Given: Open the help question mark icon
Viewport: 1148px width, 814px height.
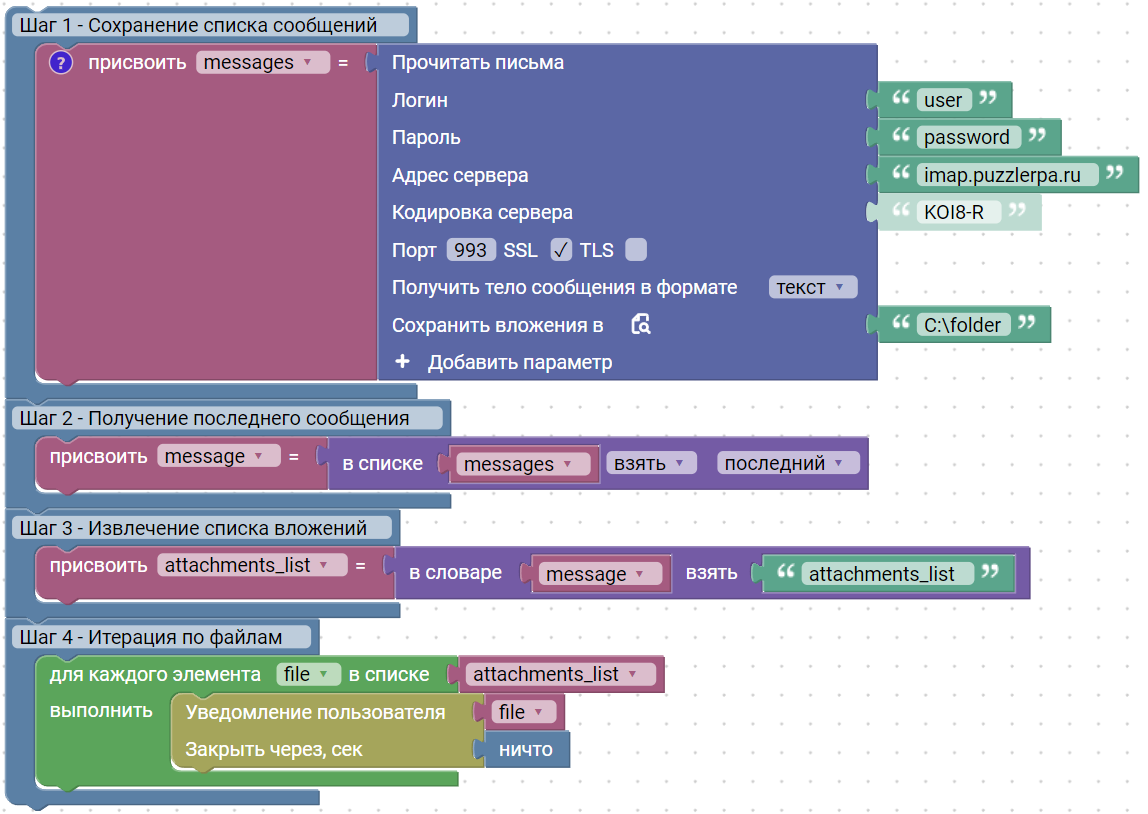Looking at the screenshot, I should [61, 63].
